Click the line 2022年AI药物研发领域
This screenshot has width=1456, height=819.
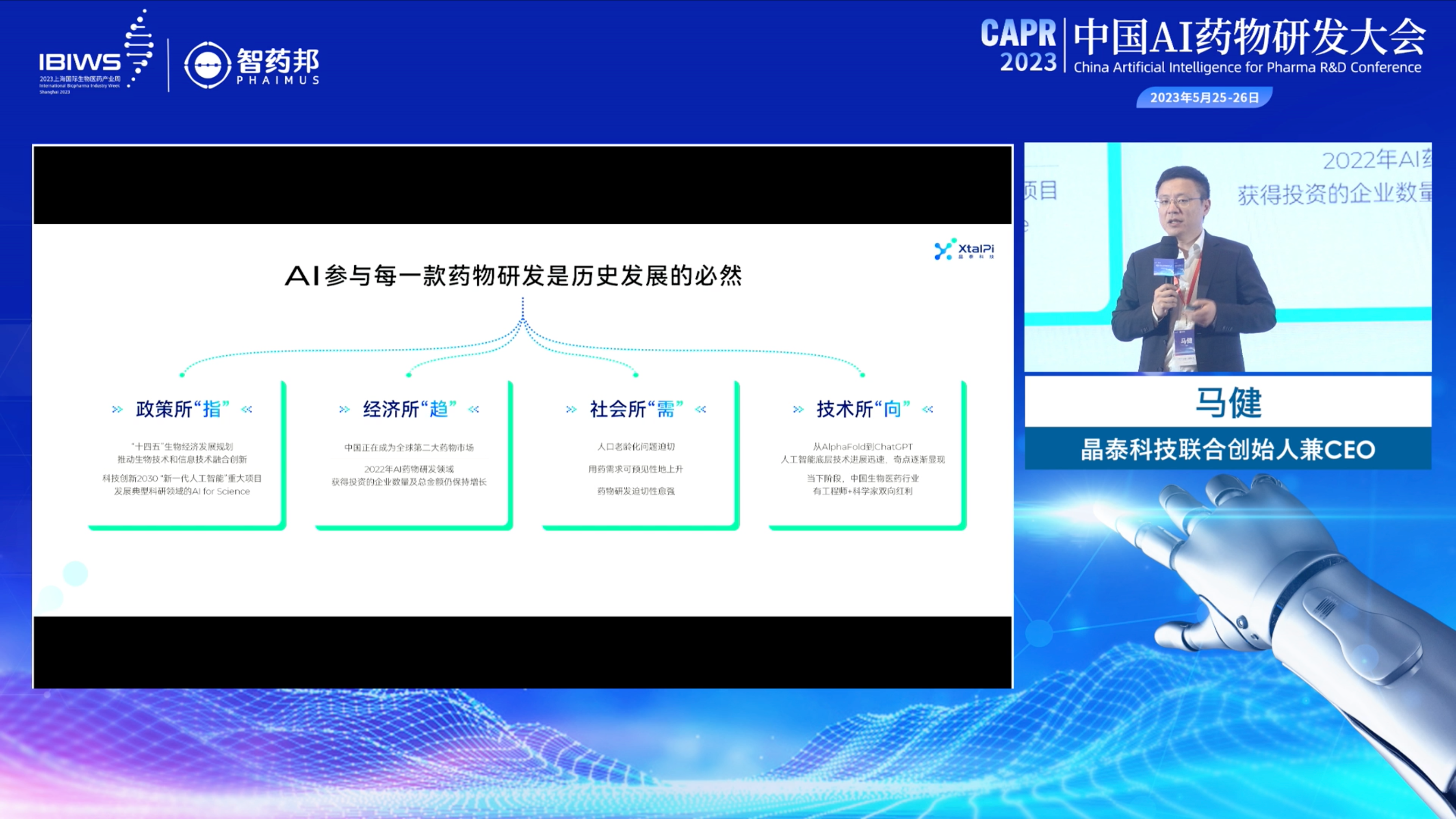coord(409,469)
